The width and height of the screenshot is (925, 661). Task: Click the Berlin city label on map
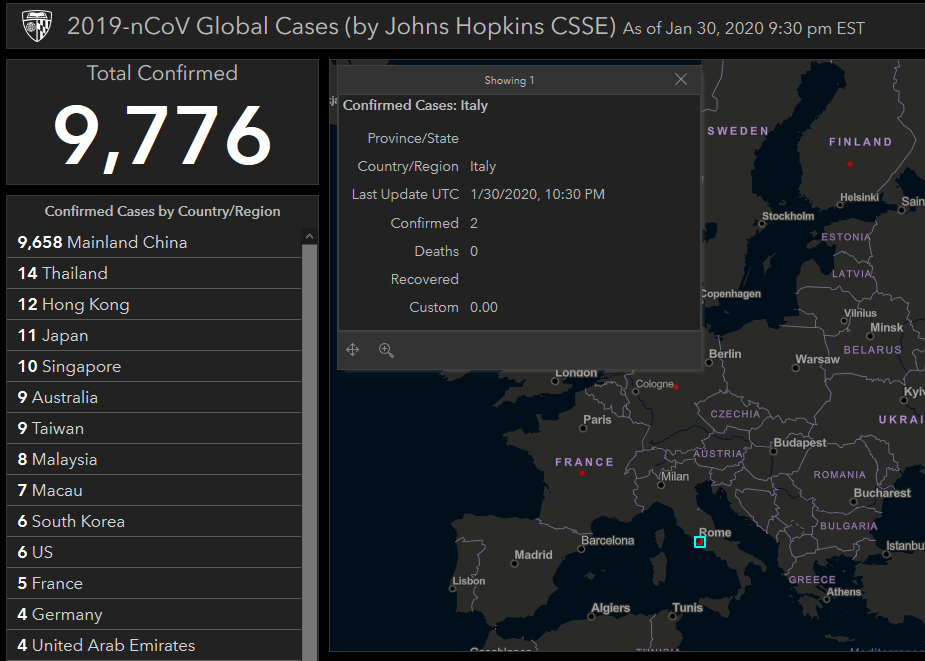[724, 354]
